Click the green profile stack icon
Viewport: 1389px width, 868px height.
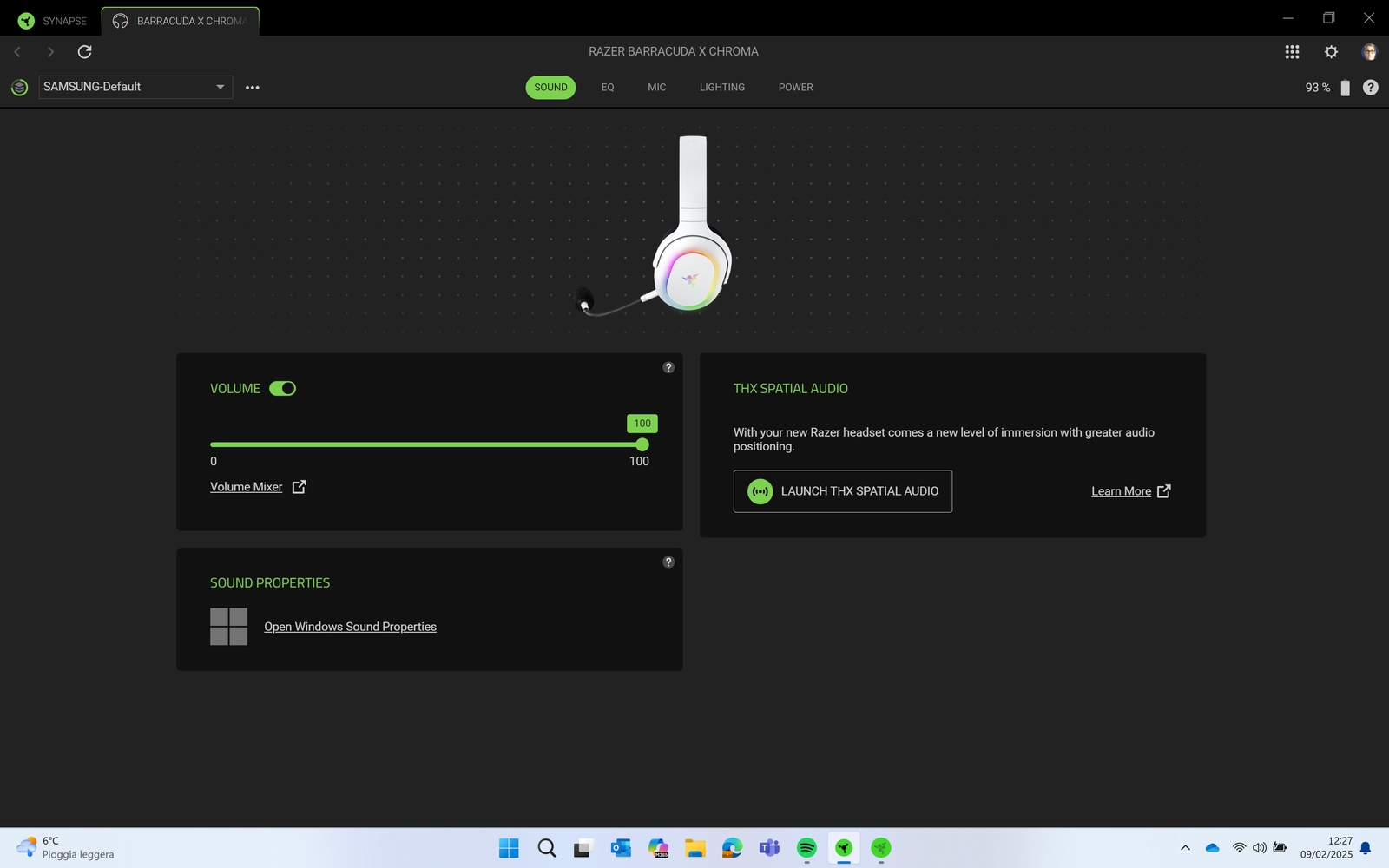click(19, 88)
